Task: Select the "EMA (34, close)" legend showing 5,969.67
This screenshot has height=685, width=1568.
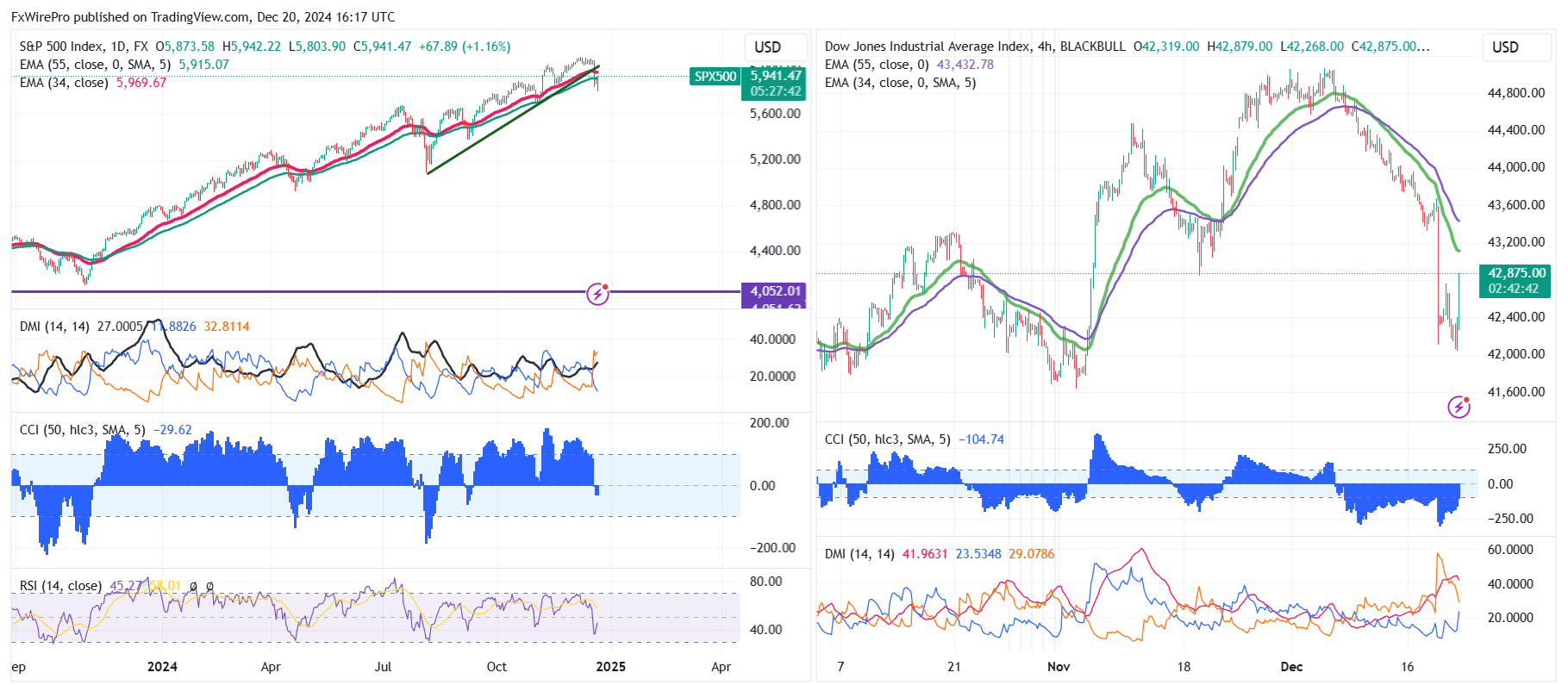Action: 93,83
